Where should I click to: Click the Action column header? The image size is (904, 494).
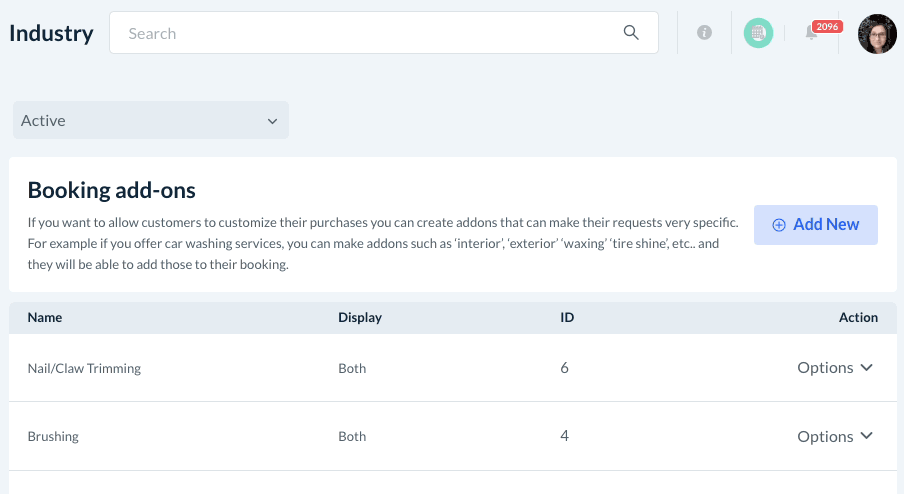tap(858, 318)
